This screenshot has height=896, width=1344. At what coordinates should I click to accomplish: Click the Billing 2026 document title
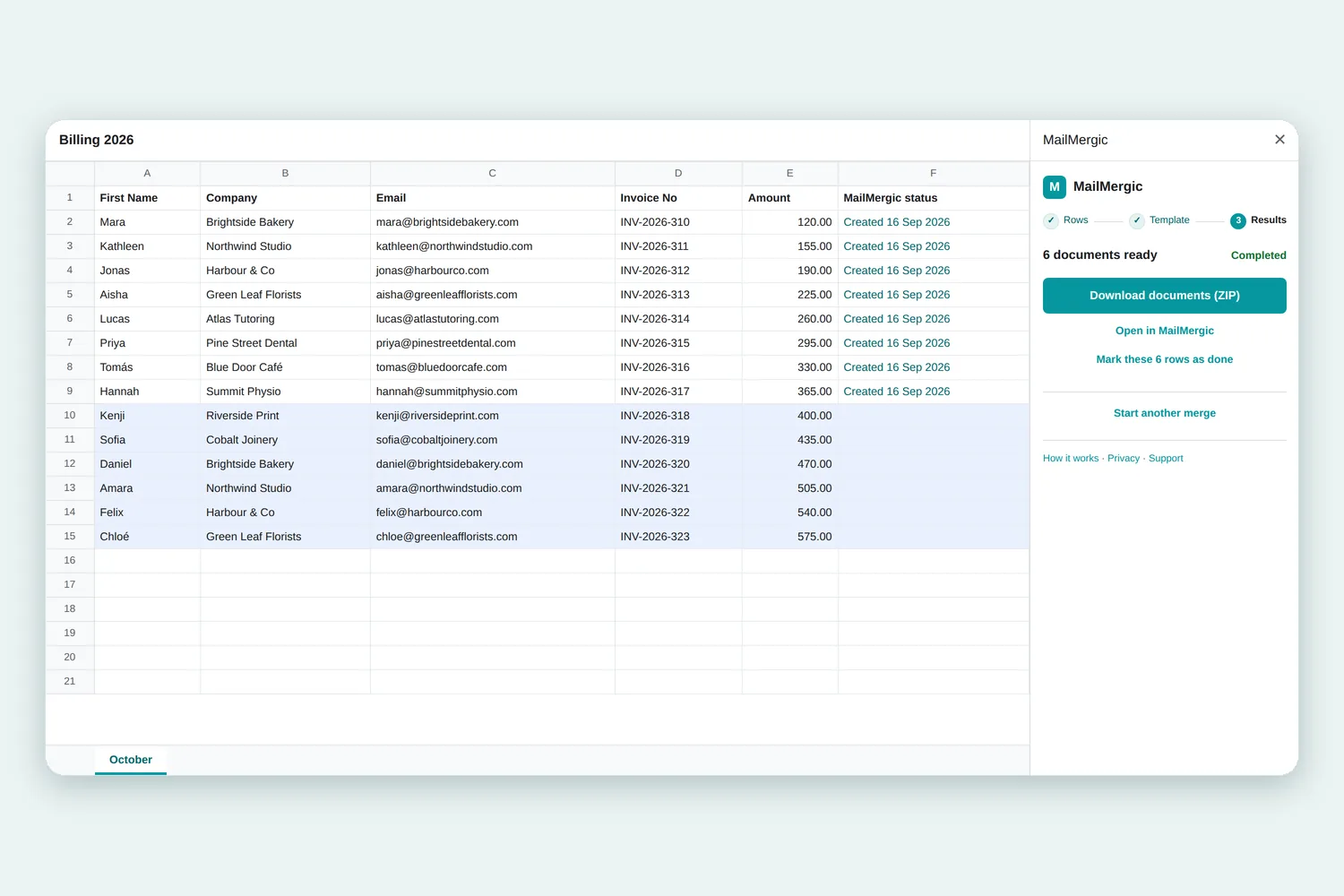[x=97, y=140]
